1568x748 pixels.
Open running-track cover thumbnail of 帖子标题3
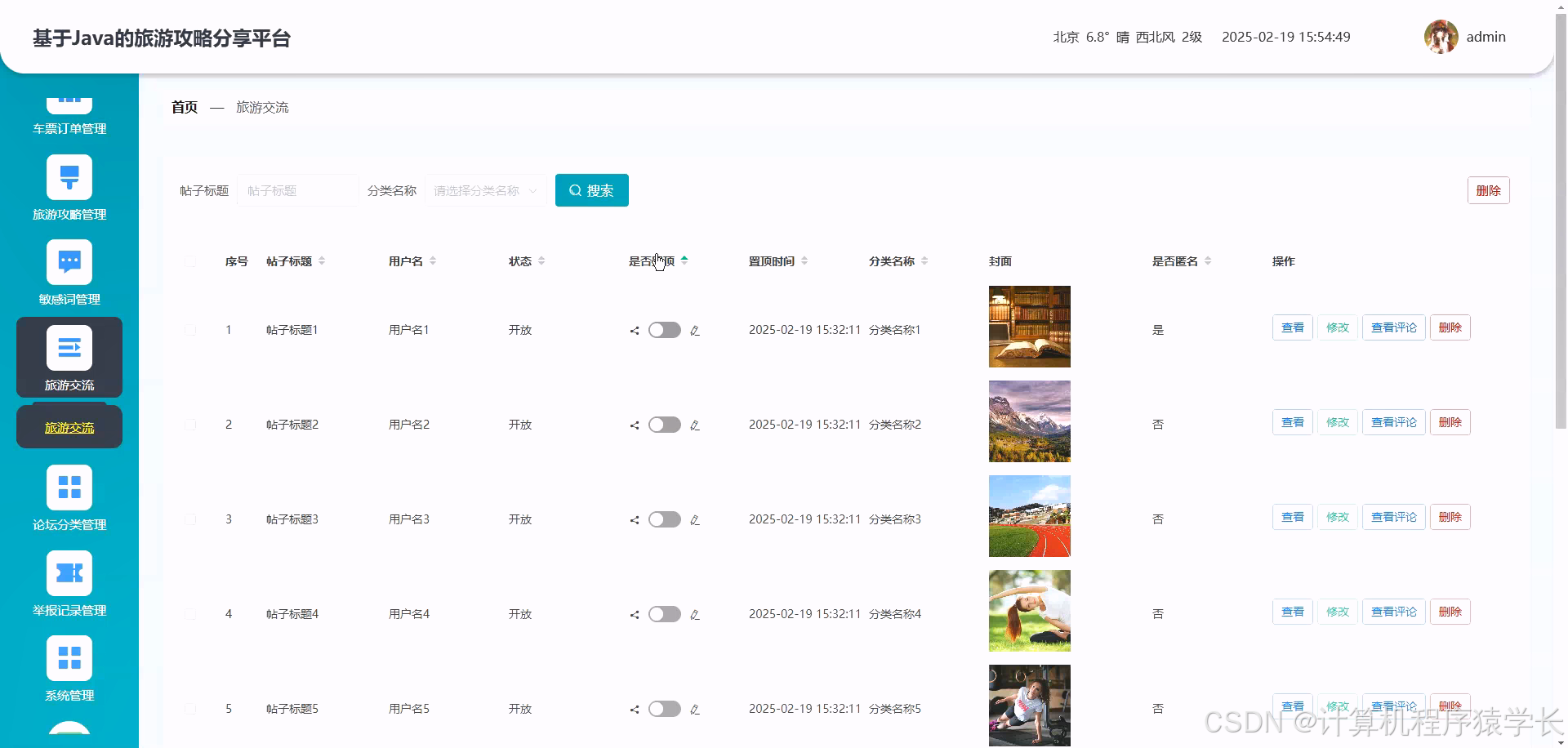1029,516
